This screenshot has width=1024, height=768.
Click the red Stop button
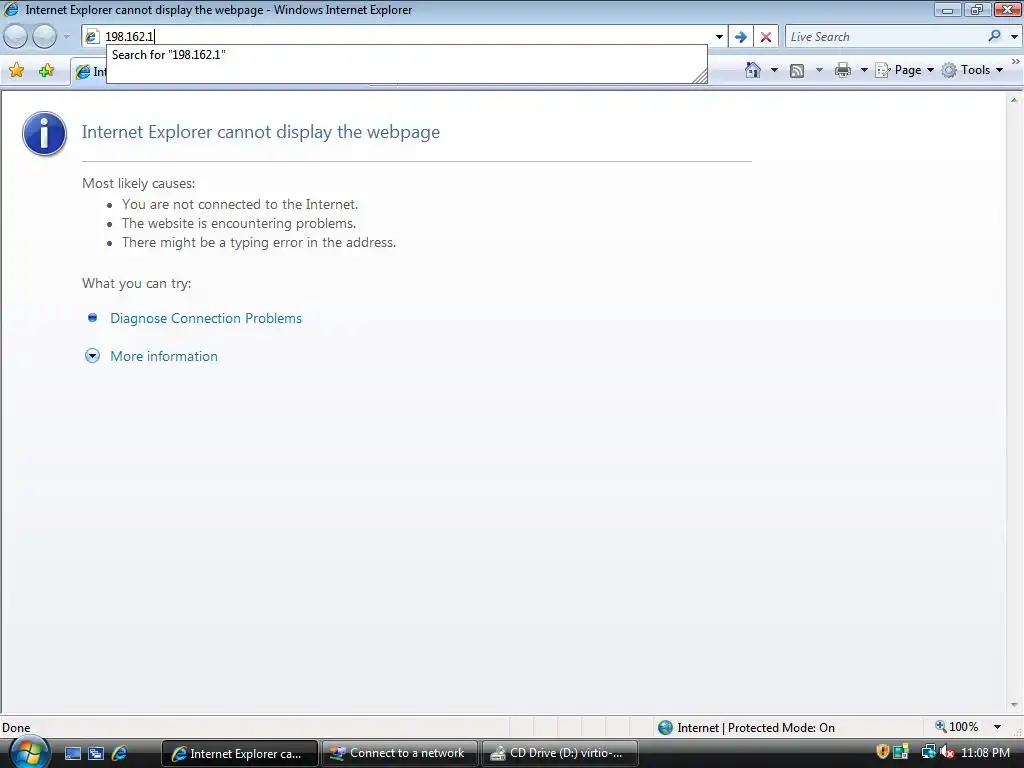click(x=766, y=37)
